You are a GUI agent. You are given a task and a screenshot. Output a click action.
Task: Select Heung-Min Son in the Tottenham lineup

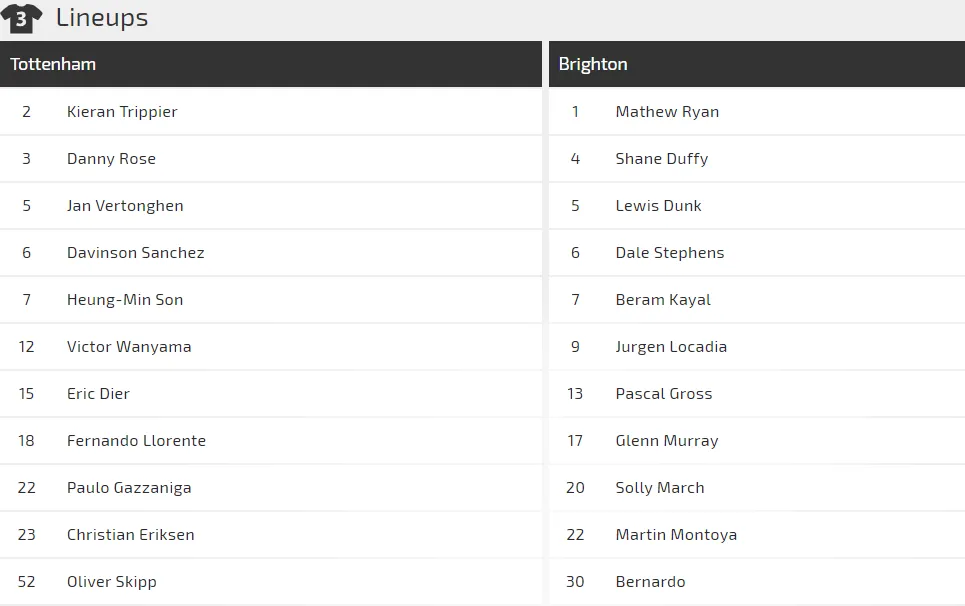pyautogui.click(x=125, y=300)
